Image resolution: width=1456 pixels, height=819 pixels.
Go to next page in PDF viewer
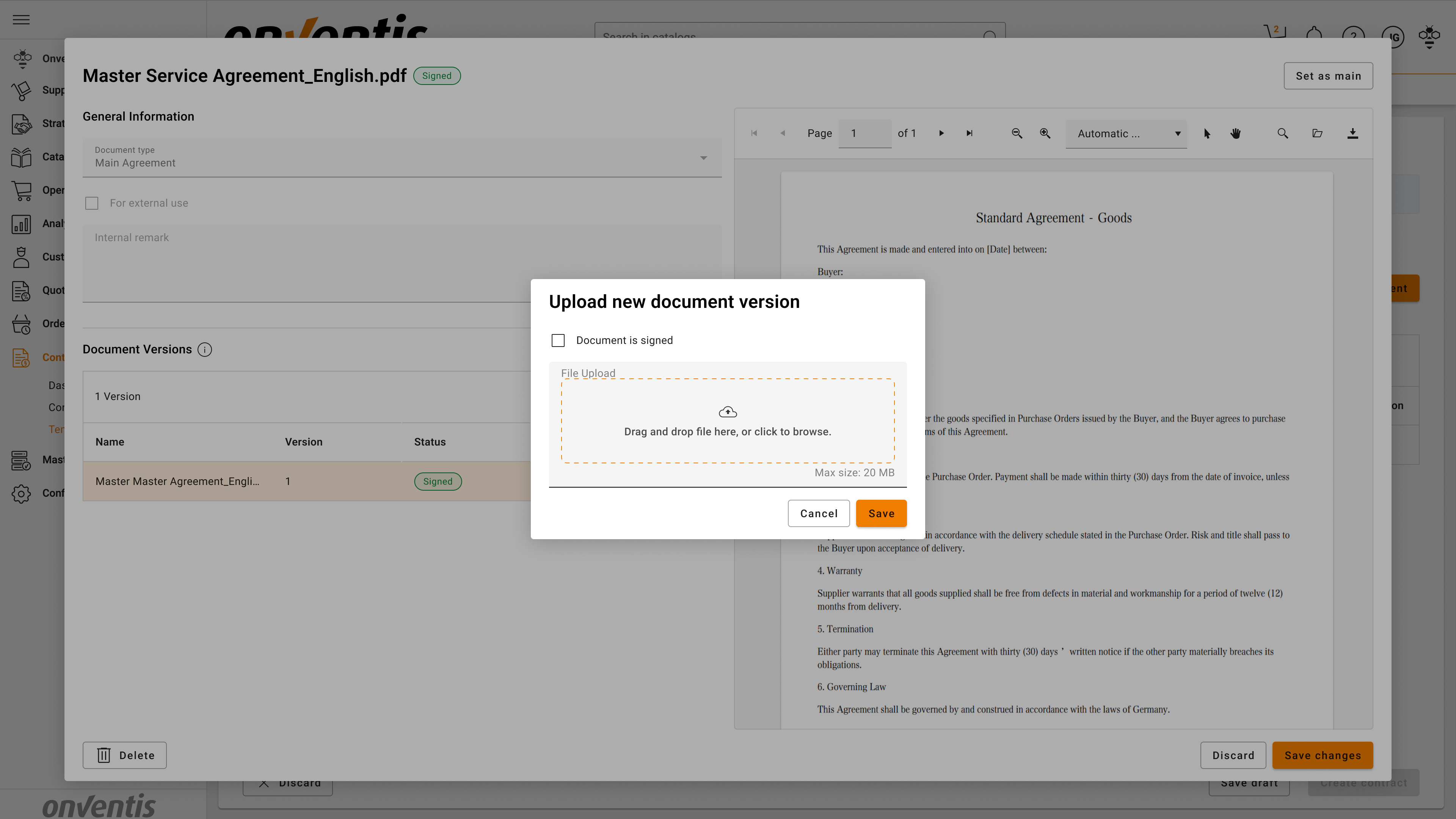[x=941, y=133]
